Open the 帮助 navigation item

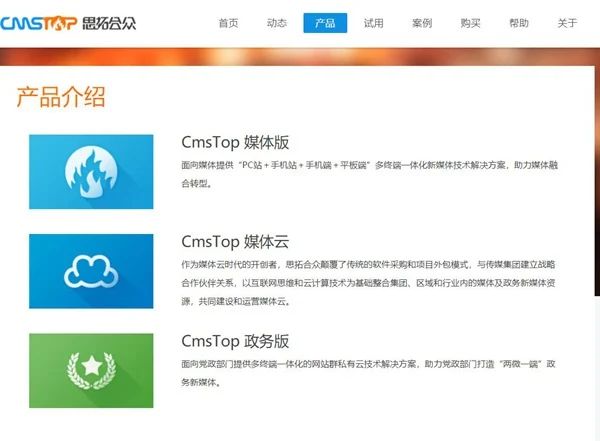[x=519, y=23]
